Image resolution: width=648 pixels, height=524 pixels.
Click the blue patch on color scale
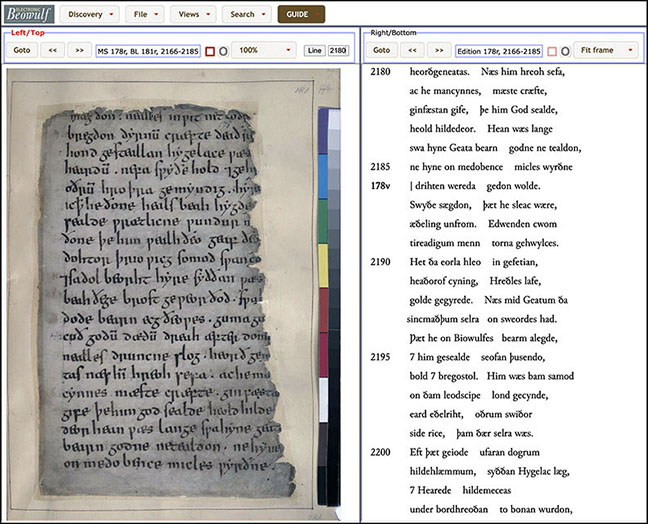tap(323, 177)
